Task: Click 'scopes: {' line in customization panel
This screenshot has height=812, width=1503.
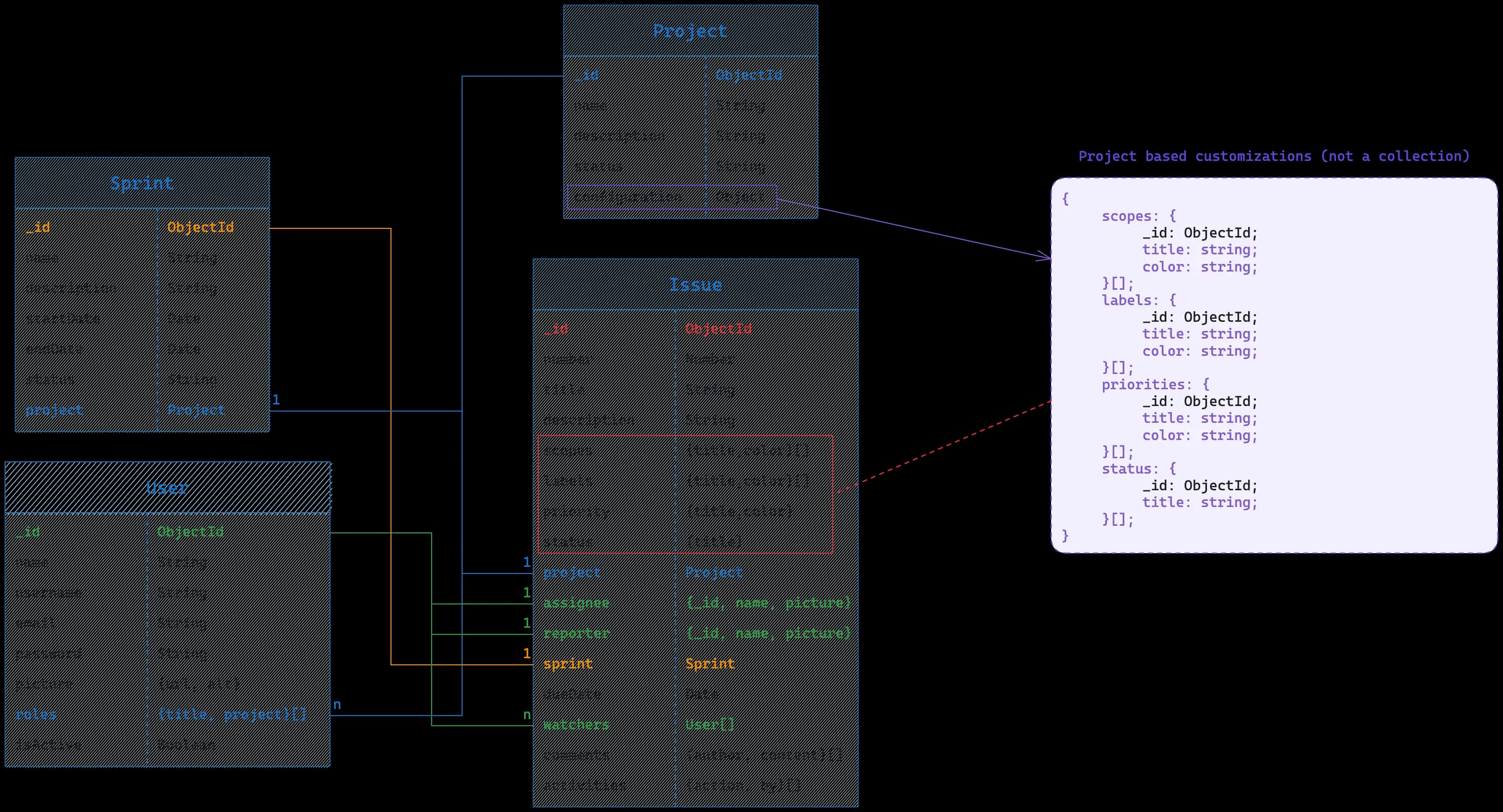Action: click(1139, 216)
